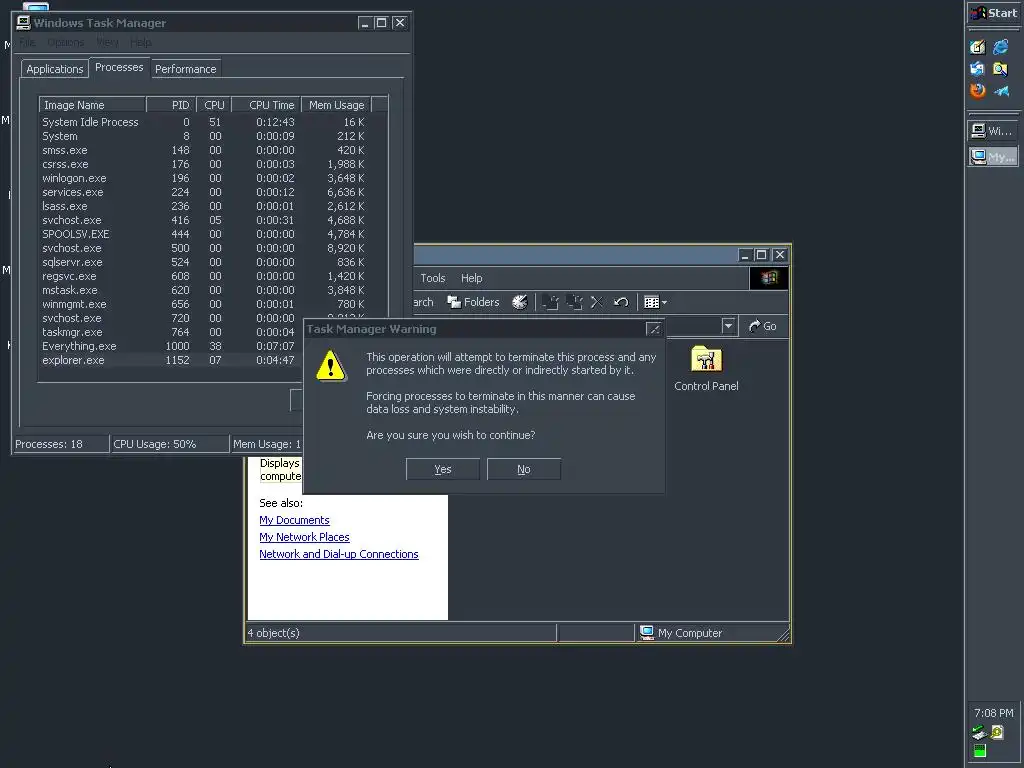Screen dimensions: 1024x768
Task: Open the View menu in Task Manager
Action: click(x=108, y=42)
